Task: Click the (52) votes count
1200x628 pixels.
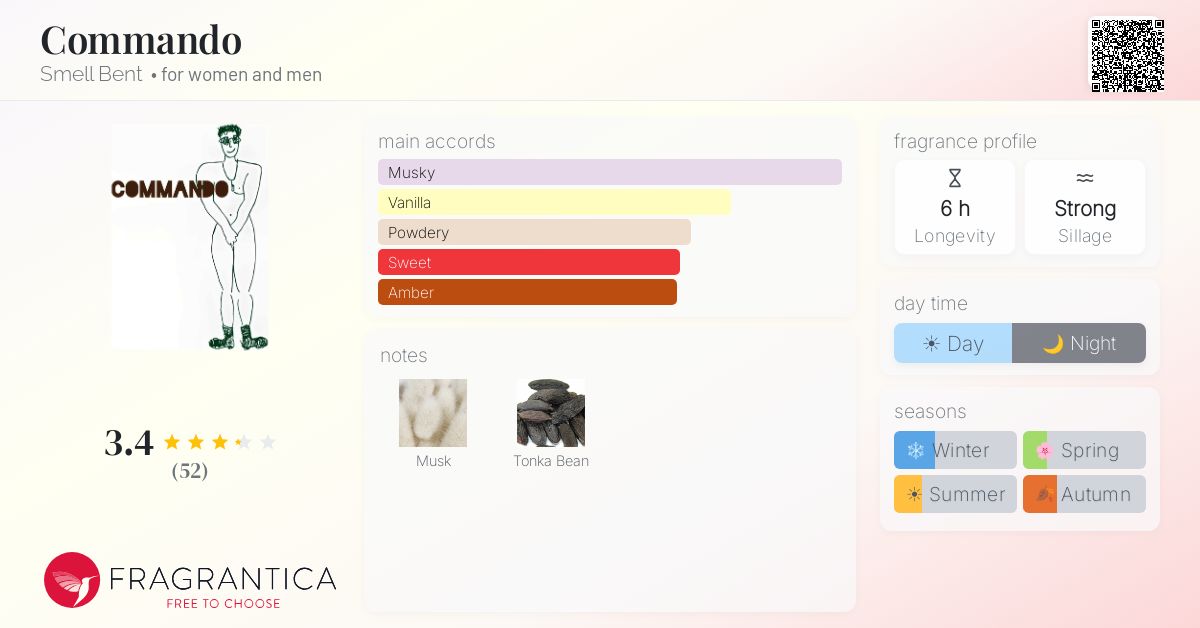Action: tap(190, 471)
